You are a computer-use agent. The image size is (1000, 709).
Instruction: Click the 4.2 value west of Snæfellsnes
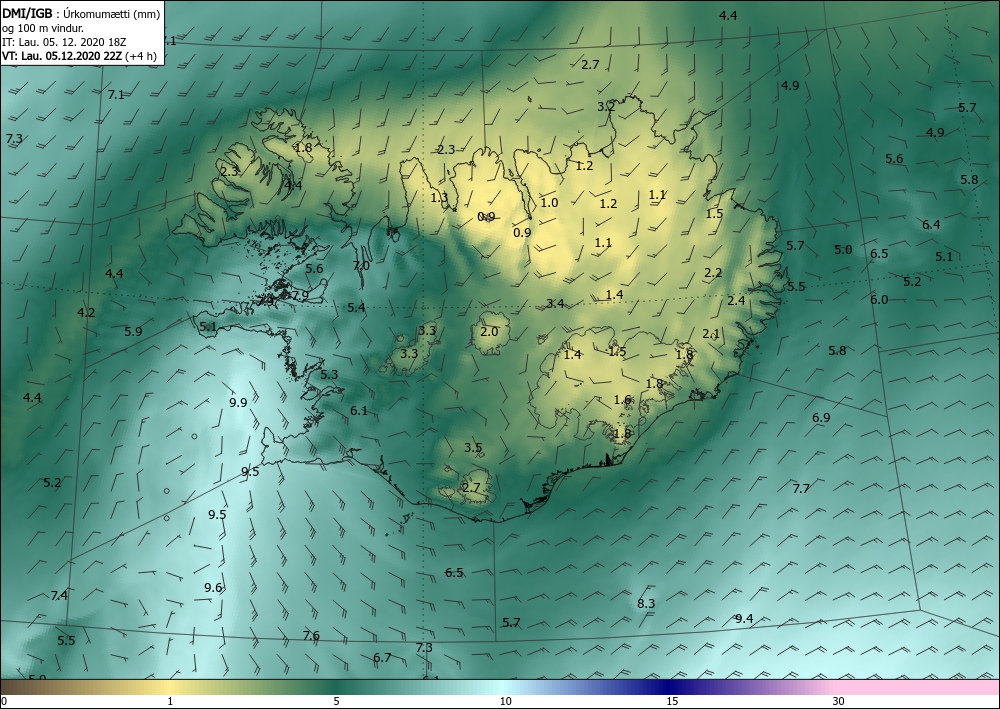coord(86,312)
